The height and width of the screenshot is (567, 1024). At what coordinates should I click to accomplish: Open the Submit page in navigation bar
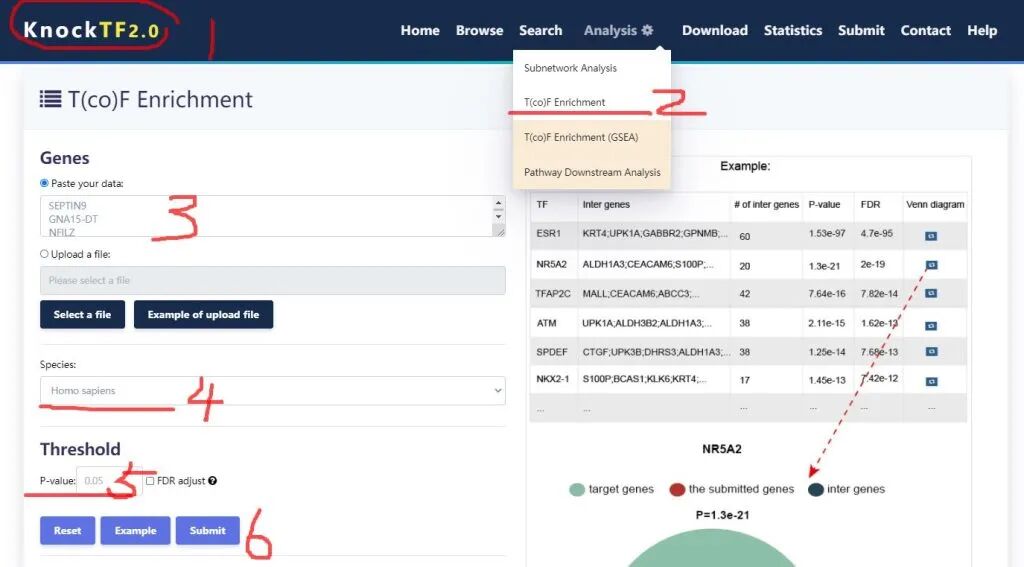click(x=861, y=30)
